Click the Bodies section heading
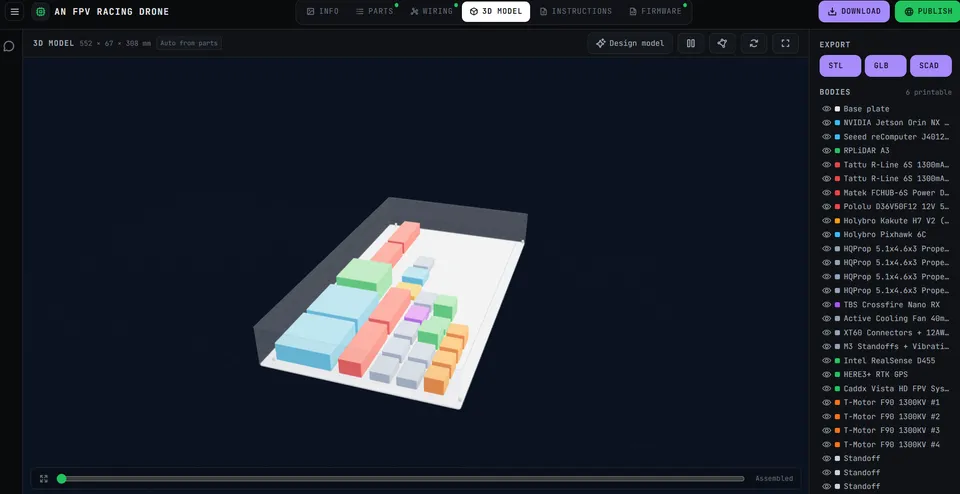Image resolution: width=960 pixels, height=494 pixels. [x=835, y=92]
